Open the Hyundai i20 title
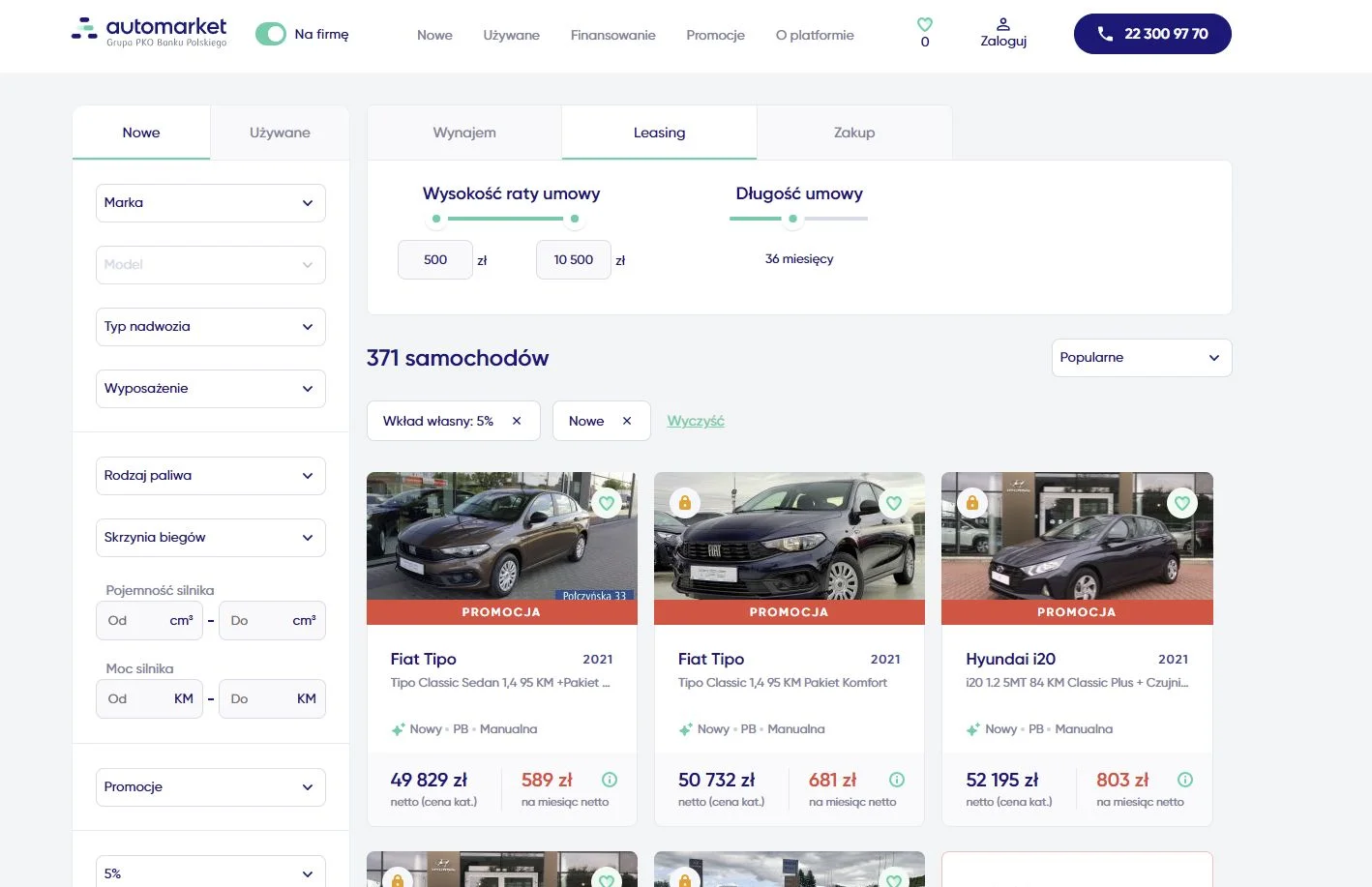This screenshot has height=887, width=1372. pyautogui.click(x=1010, y=659)
